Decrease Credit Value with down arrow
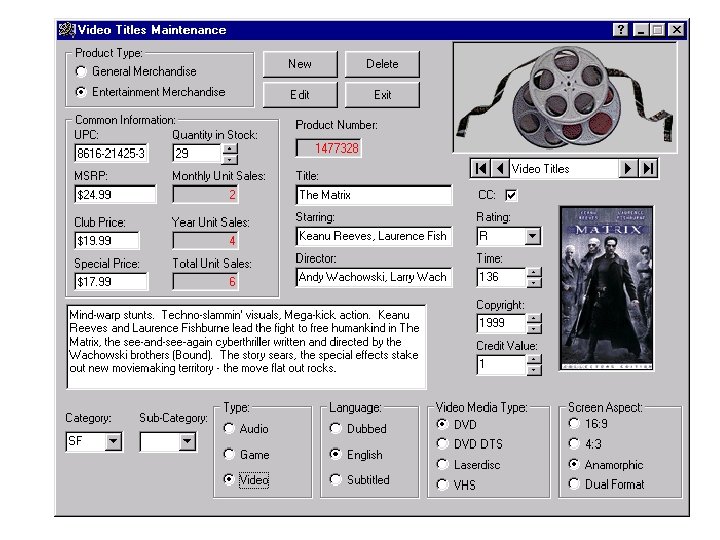 pos(534,370)
